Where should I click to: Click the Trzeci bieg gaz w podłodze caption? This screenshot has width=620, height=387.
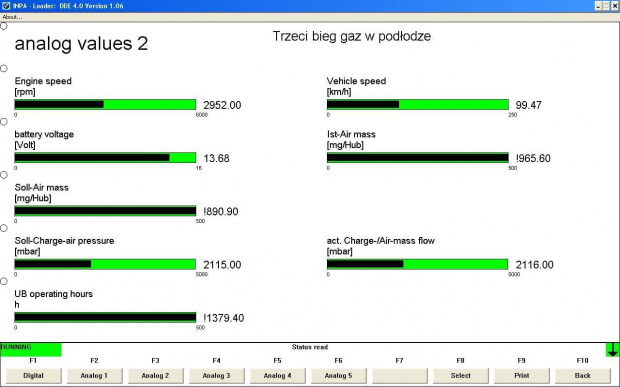pyautogui.click(x=352, y=36)
